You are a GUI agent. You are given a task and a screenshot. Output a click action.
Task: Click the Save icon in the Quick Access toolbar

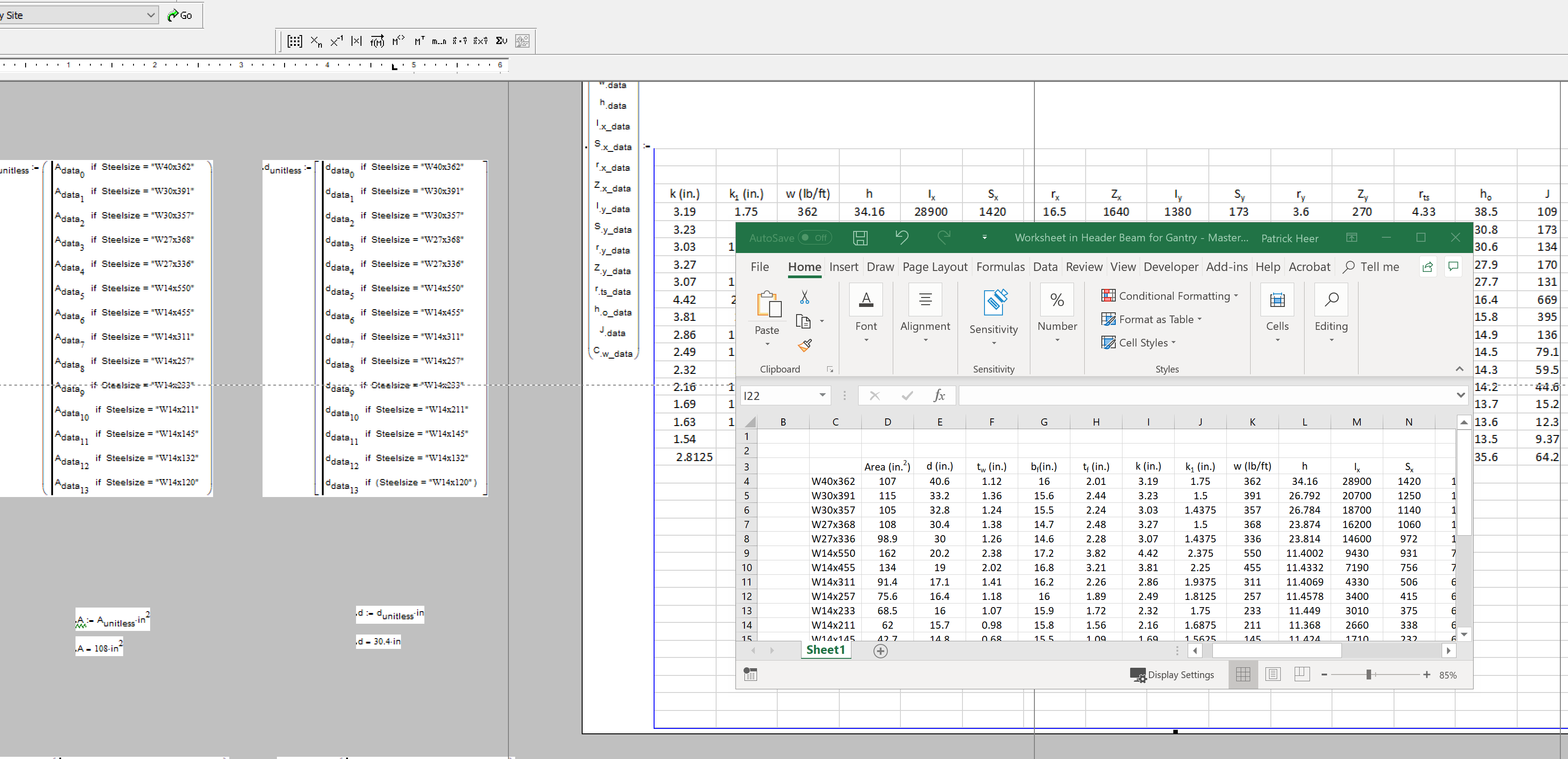click(x=860, y=238)
